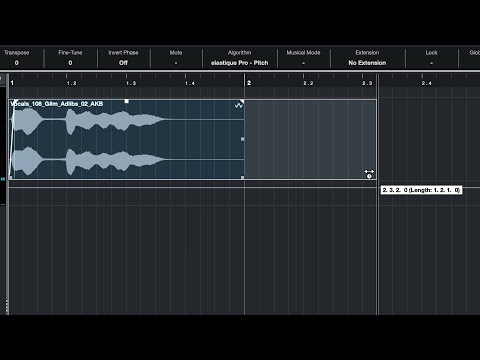Click ruler position 1.3
The image size is (480, 360).
coord(131,83)
